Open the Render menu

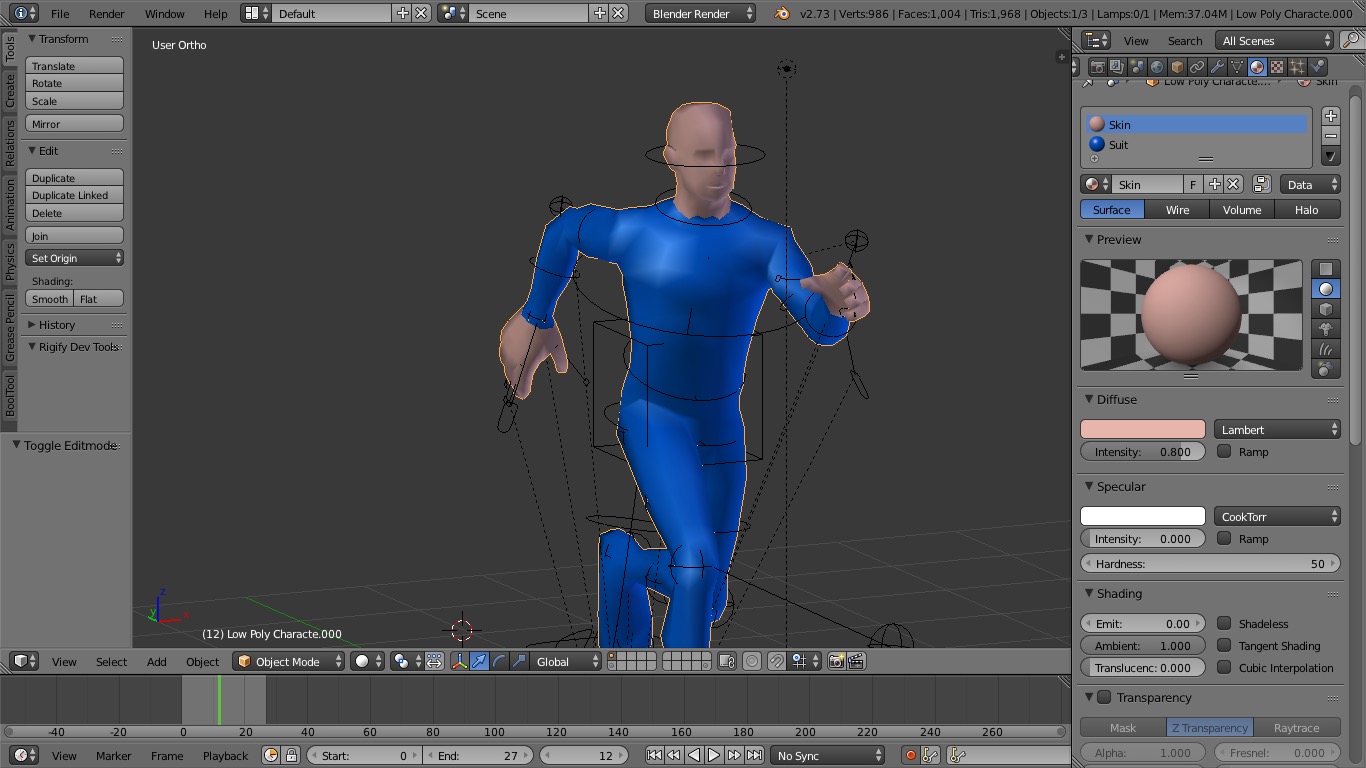[x=107, y=14]
